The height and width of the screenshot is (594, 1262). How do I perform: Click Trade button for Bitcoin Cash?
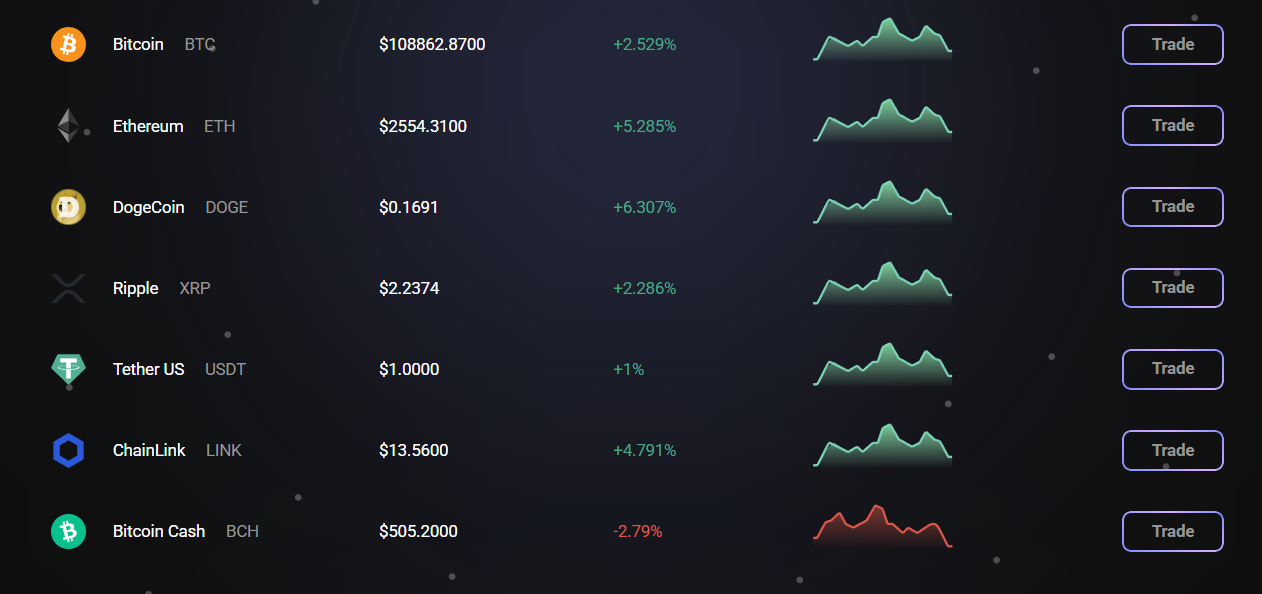(x=1173, y=531)
